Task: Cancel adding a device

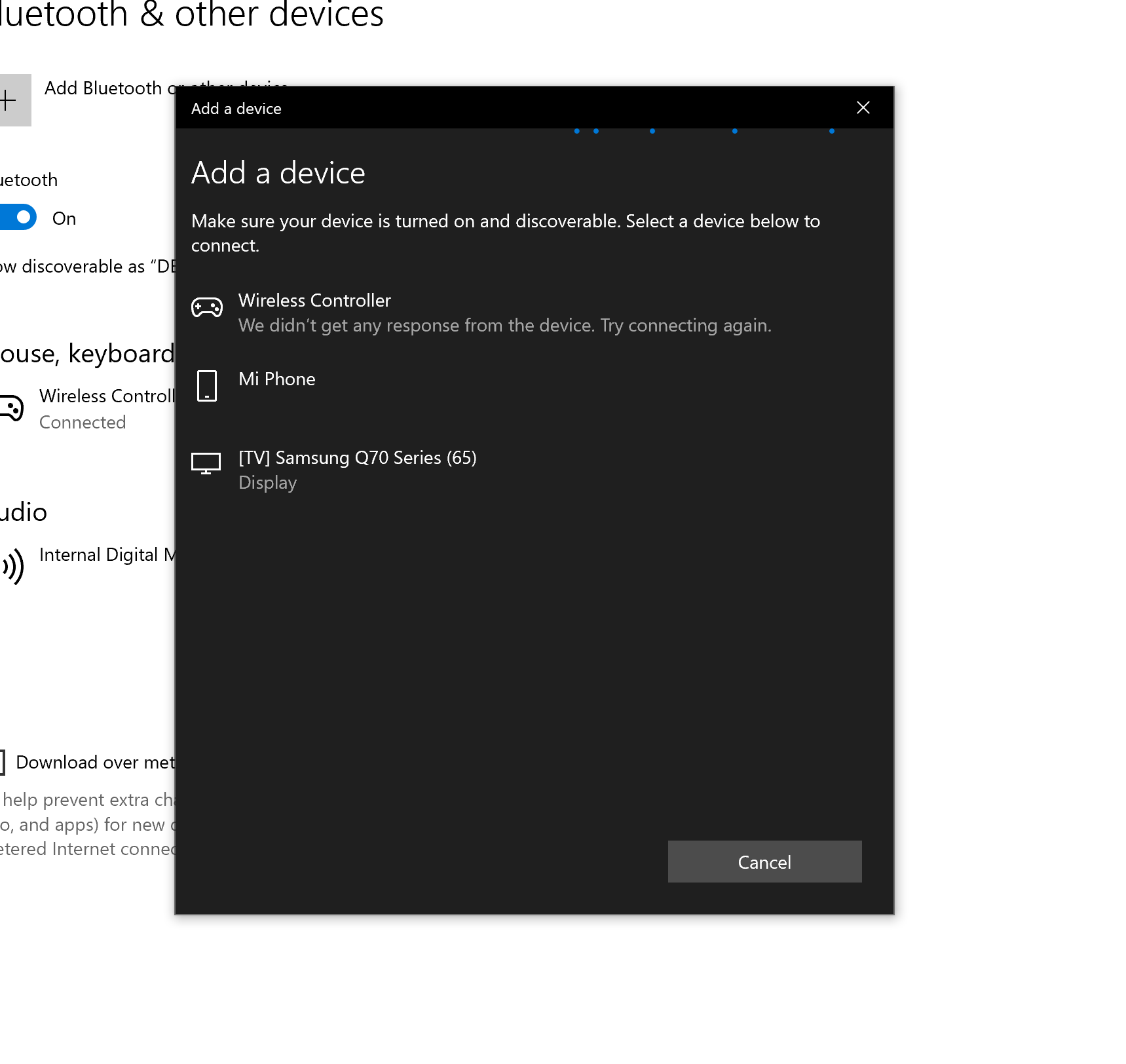Action: pos(764,862)
